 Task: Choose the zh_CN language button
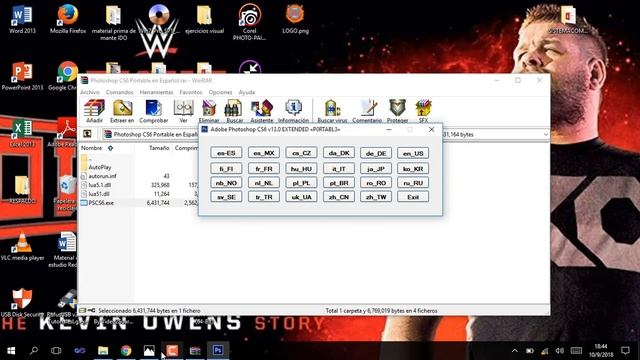(339, 197)
